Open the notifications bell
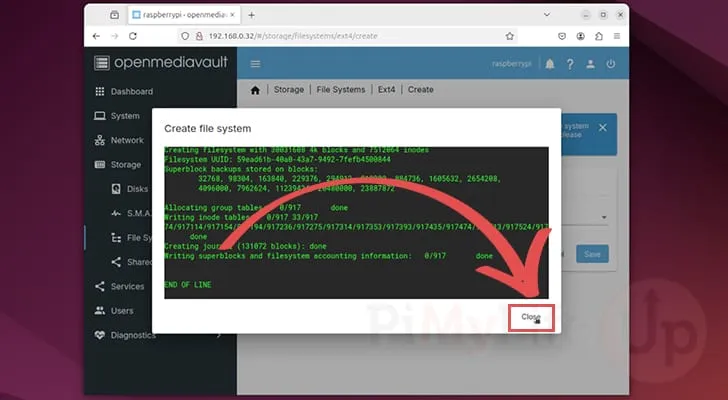The height and width of the screenshot is (400, 728). point(550,64)
